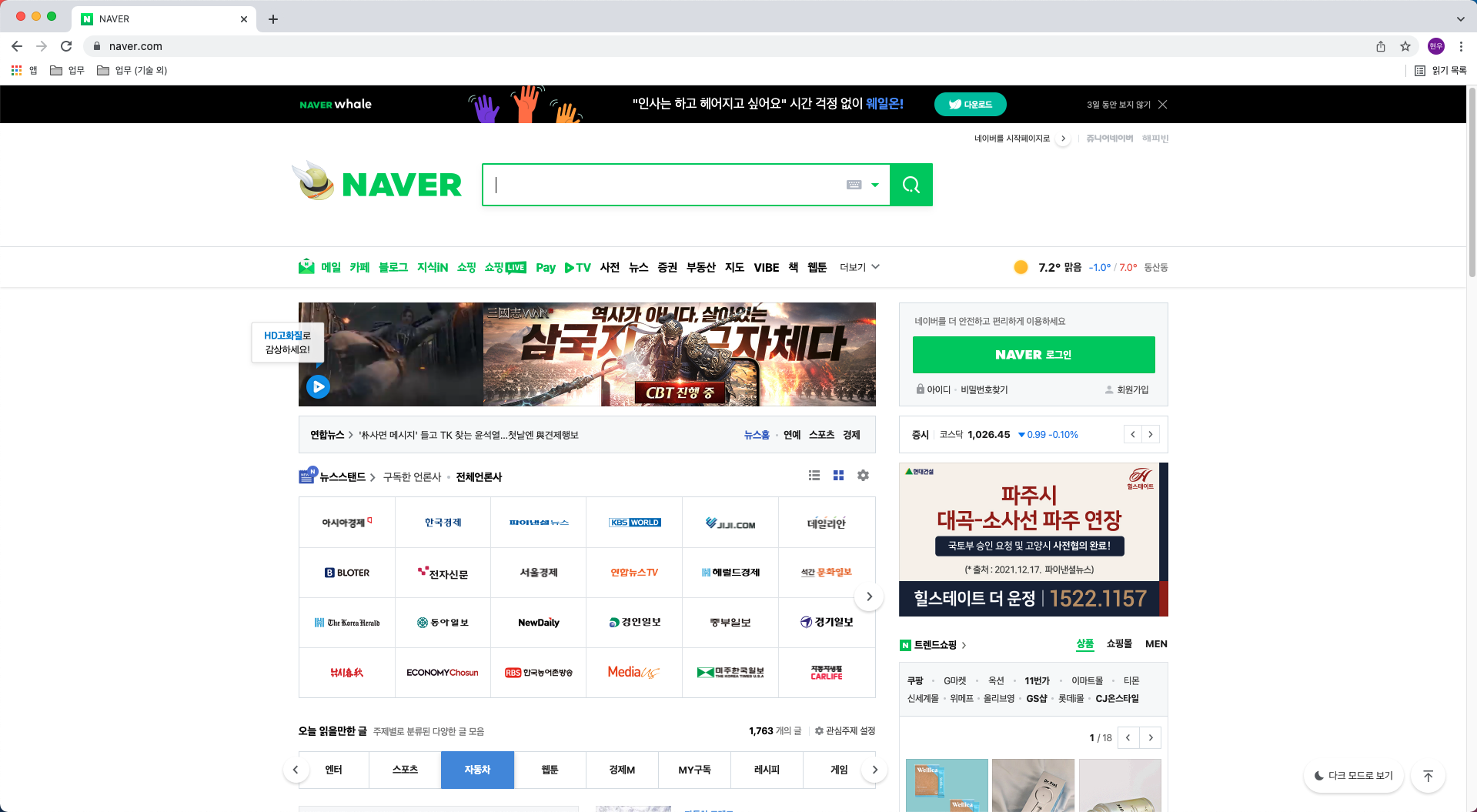Open the Chrome profile avatar

click(1436, 46)
